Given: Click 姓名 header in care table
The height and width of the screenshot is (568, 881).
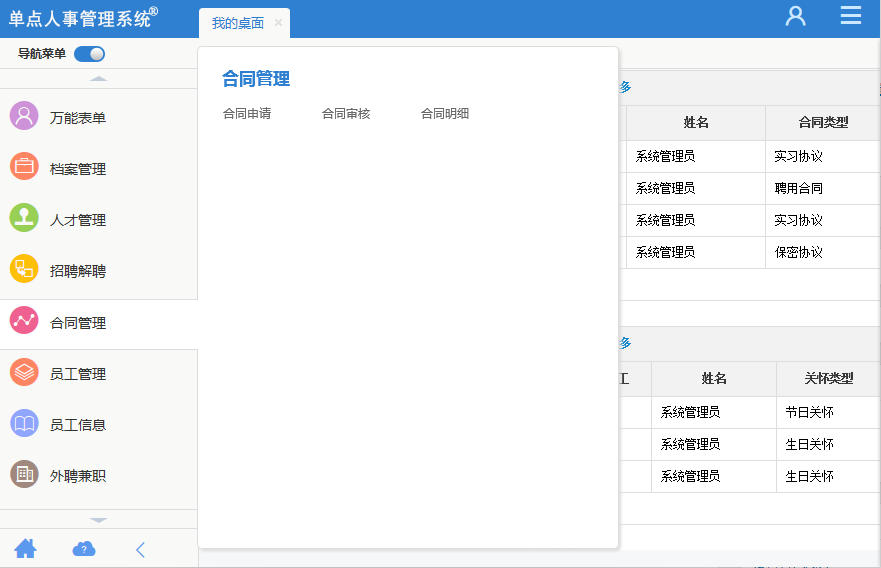Looking at the screenshot, I should [x=714, y=379].
